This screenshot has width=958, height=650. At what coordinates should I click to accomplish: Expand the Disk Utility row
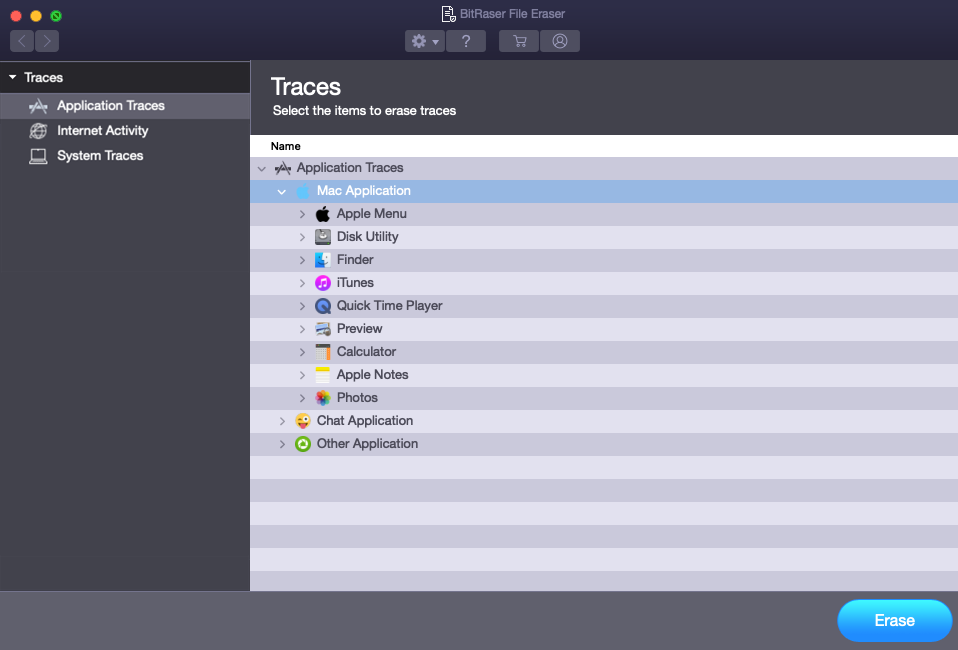[x=302, y=237]
